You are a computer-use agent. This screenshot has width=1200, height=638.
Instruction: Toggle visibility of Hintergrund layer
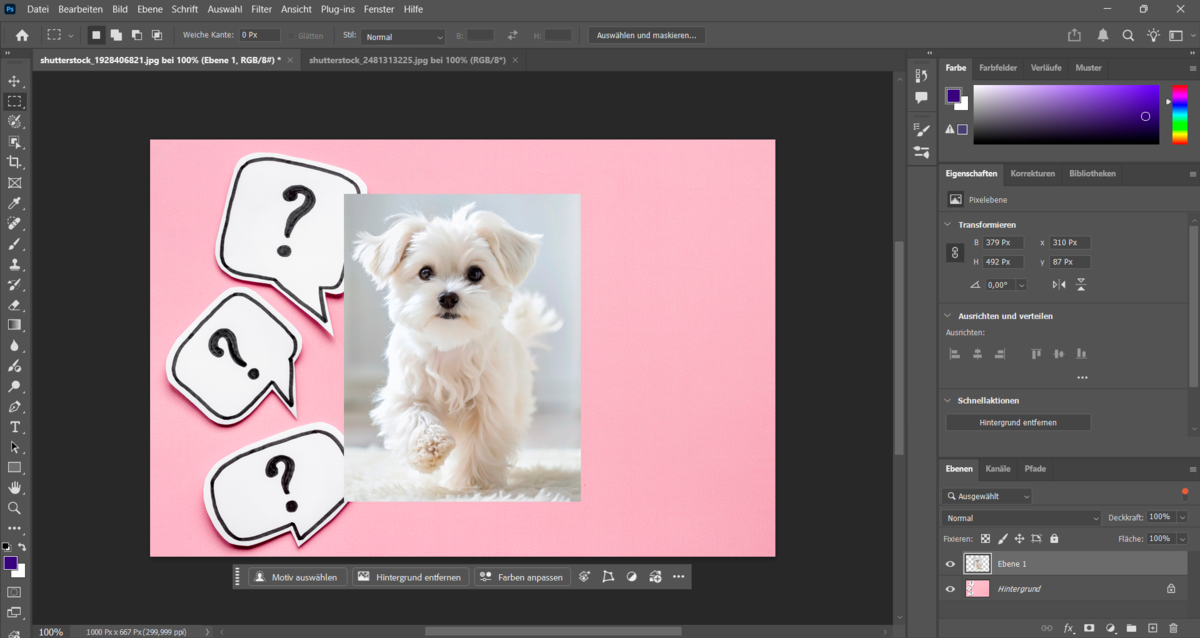click(950, 589)
